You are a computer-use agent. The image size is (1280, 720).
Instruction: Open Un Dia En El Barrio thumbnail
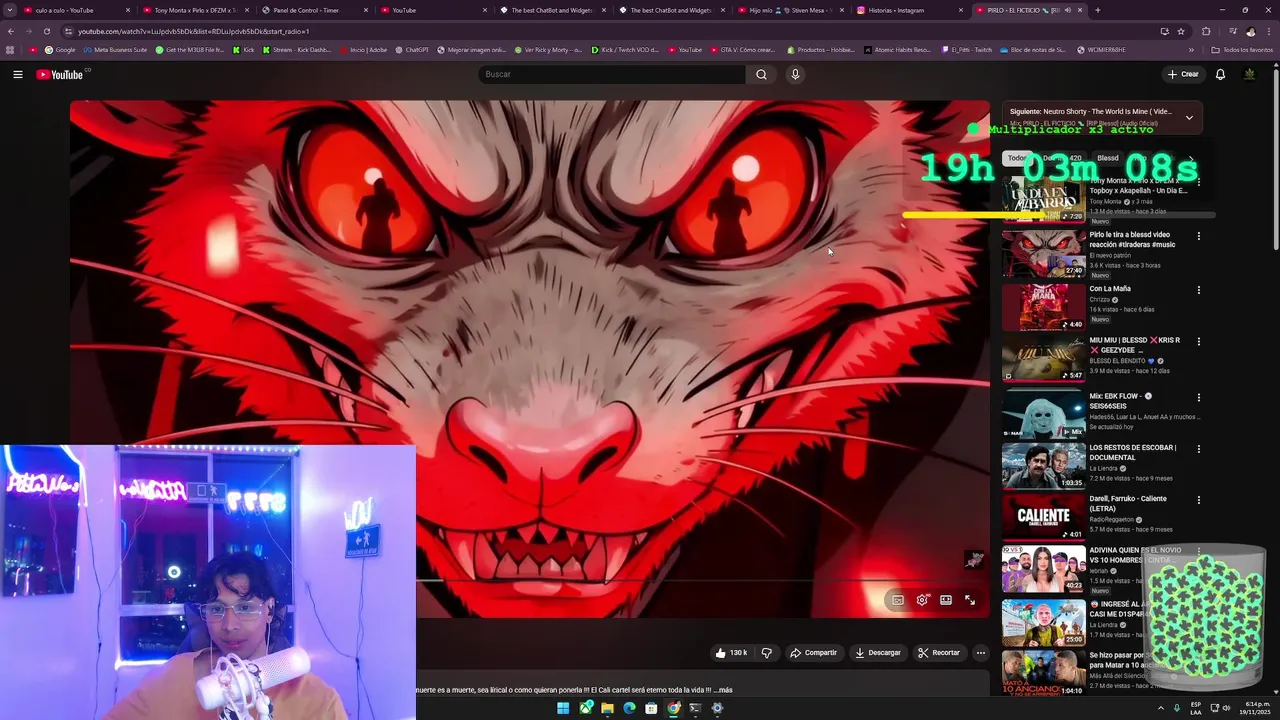coord(1044,199)
